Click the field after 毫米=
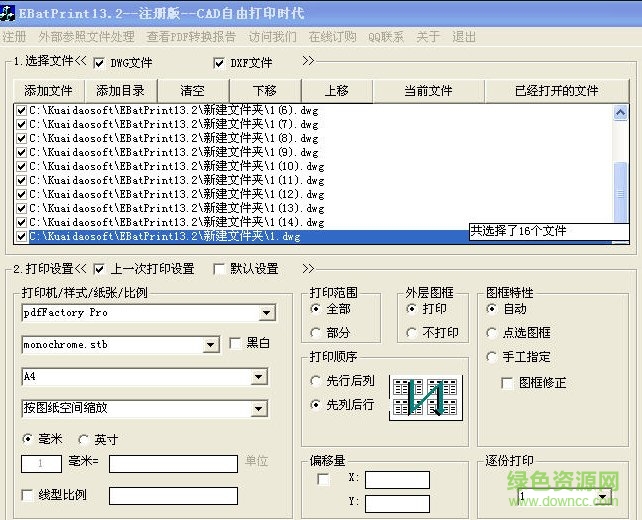 [x=173, y=463]
